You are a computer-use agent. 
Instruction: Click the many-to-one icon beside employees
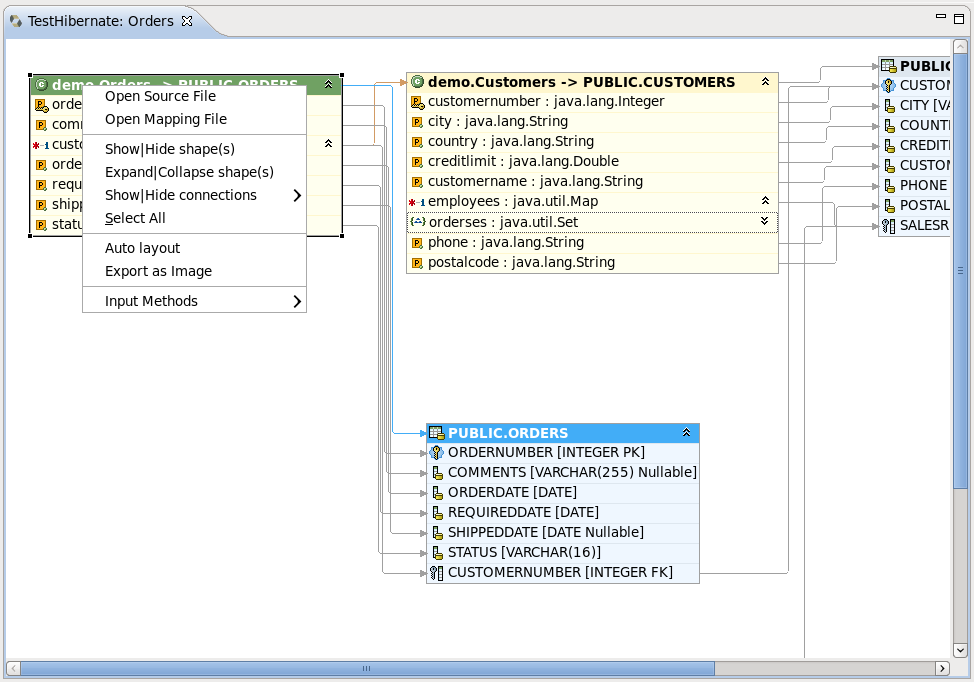pos(417,202)
